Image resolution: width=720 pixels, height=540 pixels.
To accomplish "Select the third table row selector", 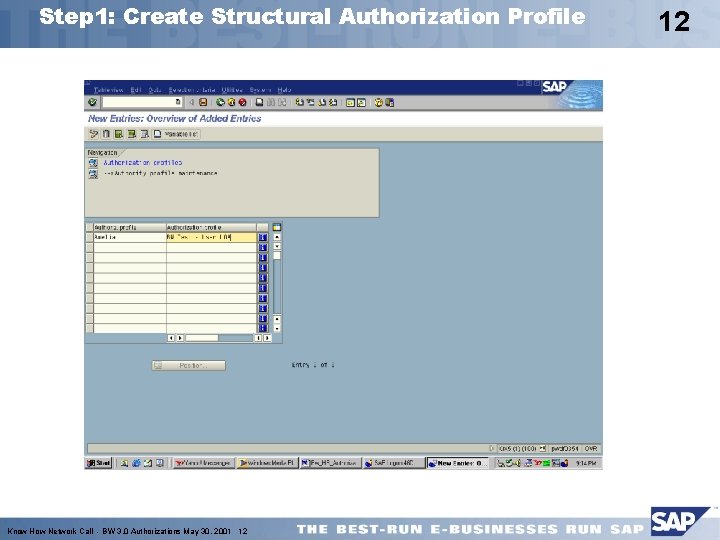I will coord(90,258).
